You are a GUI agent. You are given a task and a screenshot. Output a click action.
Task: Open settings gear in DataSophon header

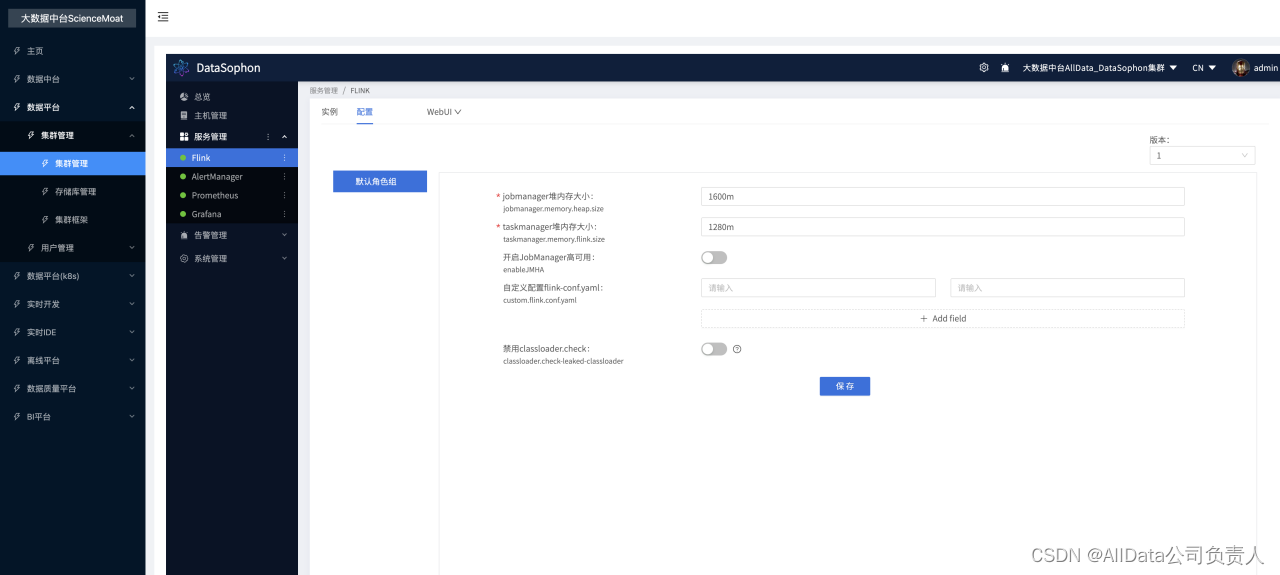point(984,68)
